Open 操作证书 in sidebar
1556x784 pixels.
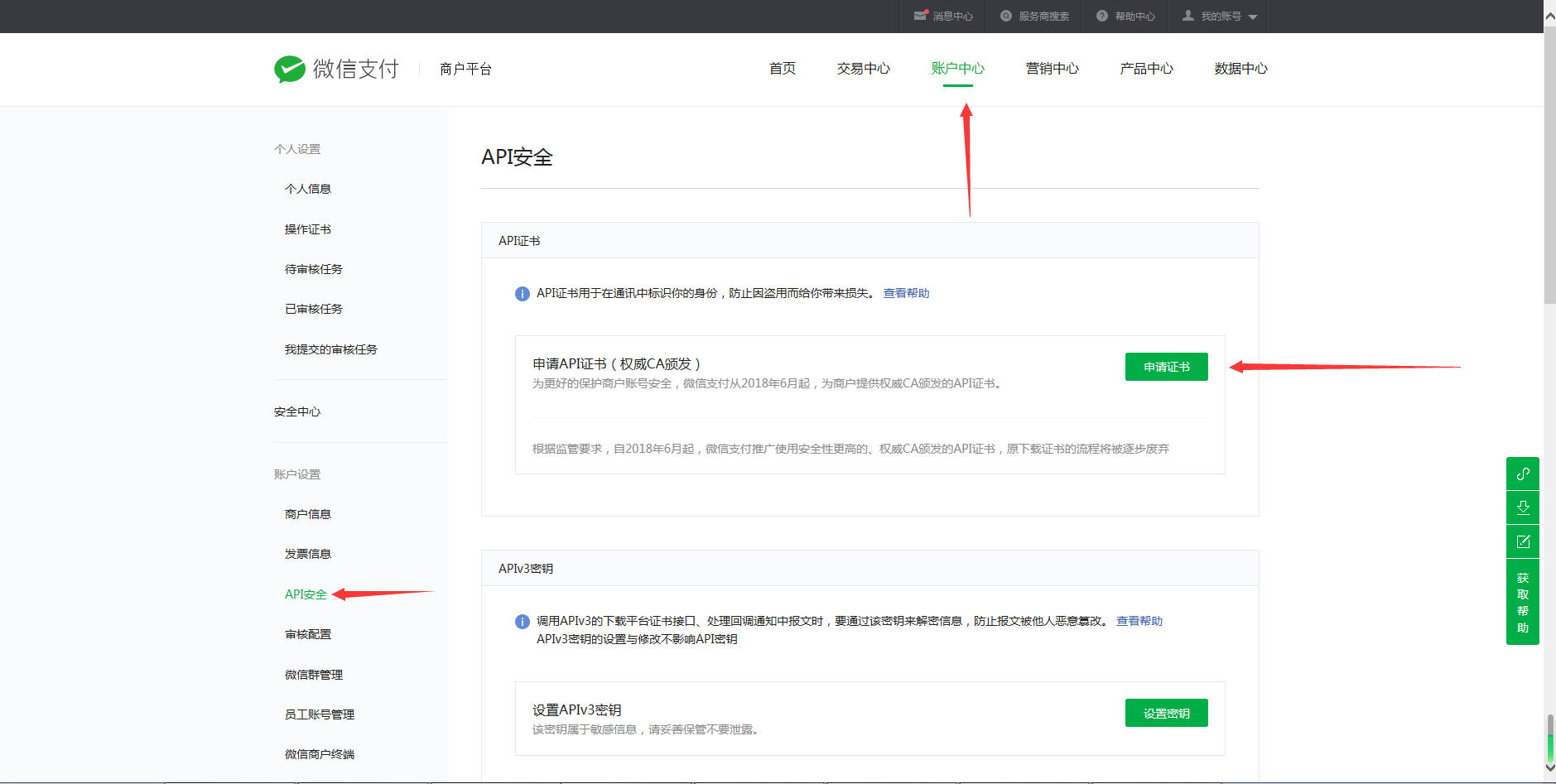coord(308,229)
